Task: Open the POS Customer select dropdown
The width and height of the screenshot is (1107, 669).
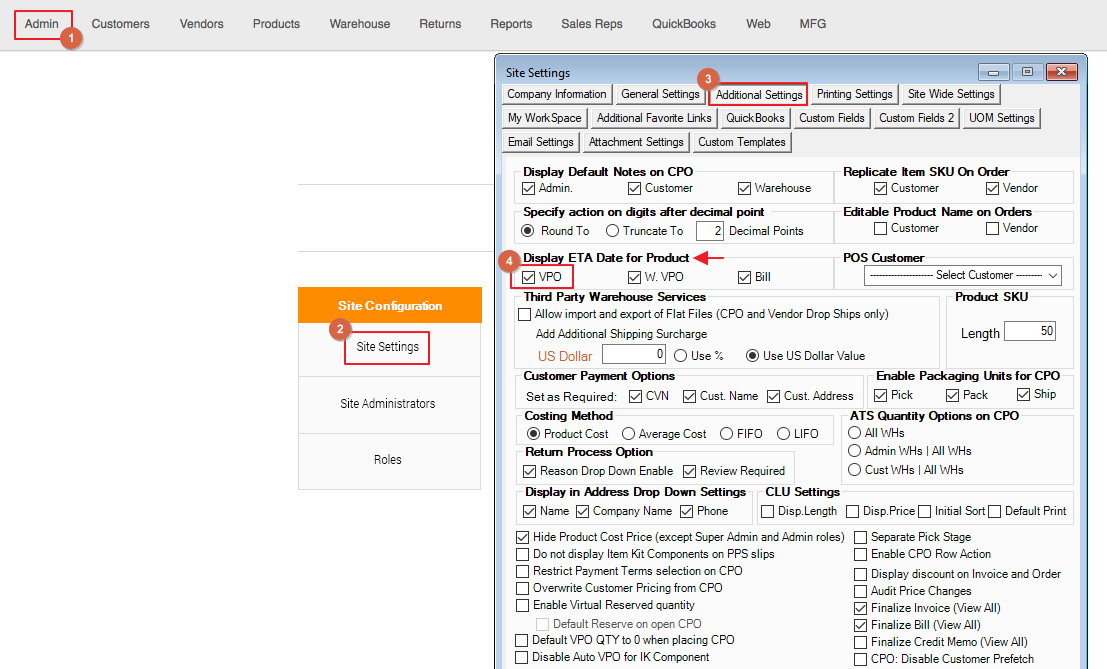Action: point(963,275)
